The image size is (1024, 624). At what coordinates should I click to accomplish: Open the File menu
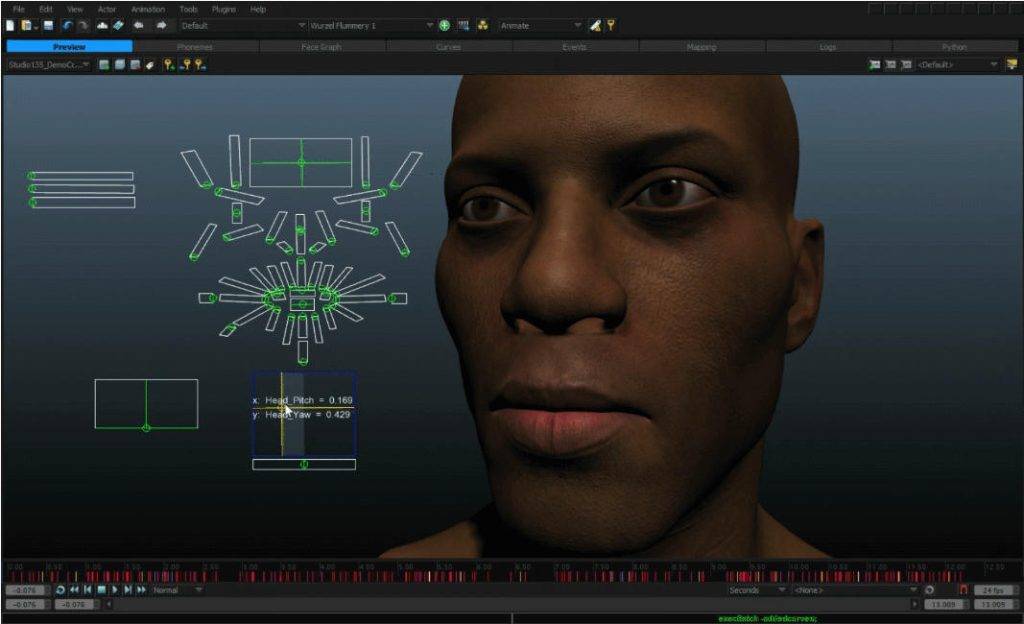(x=19, y=9)
